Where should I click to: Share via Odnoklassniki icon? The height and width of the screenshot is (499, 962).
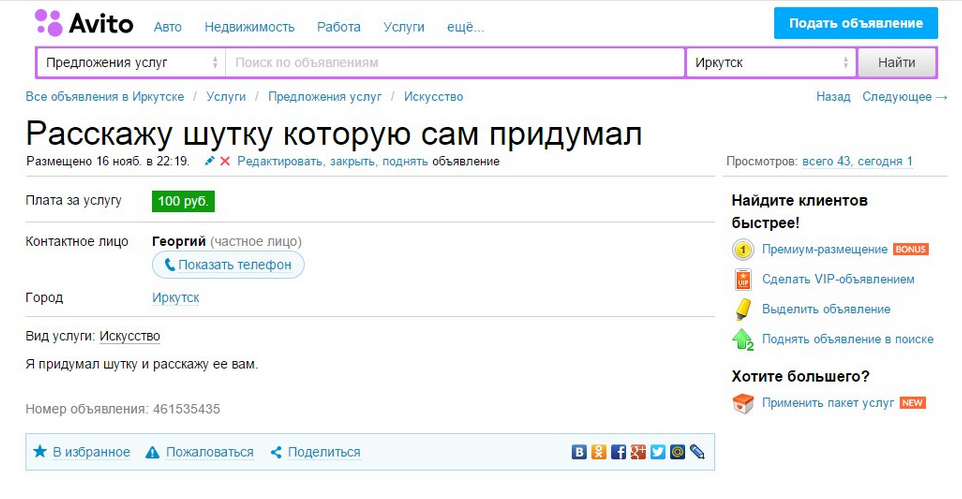click(599, 452)
